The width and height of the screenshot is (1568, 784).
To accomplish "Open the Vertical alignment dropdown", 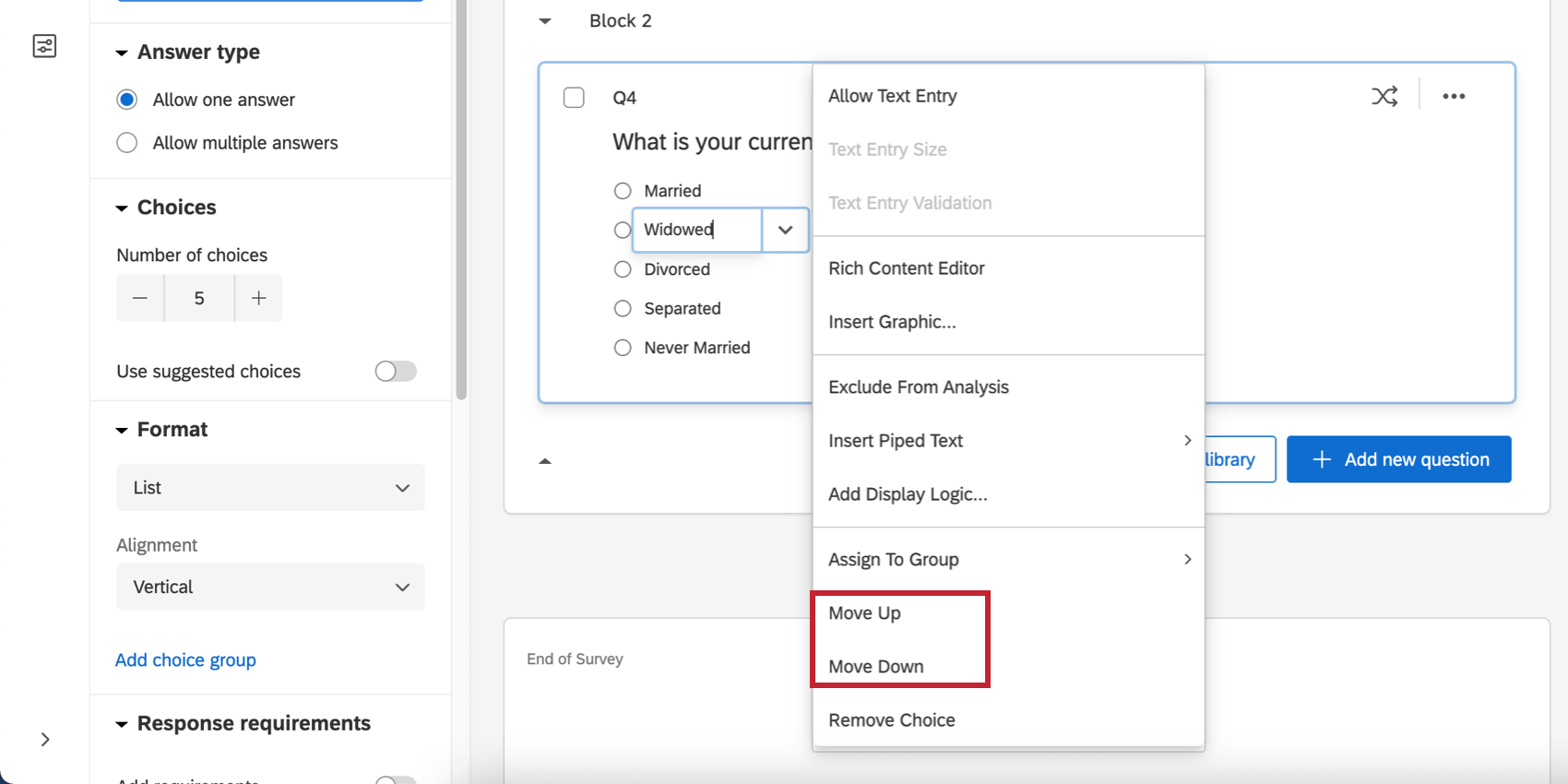I will click(x=270, y=587).
